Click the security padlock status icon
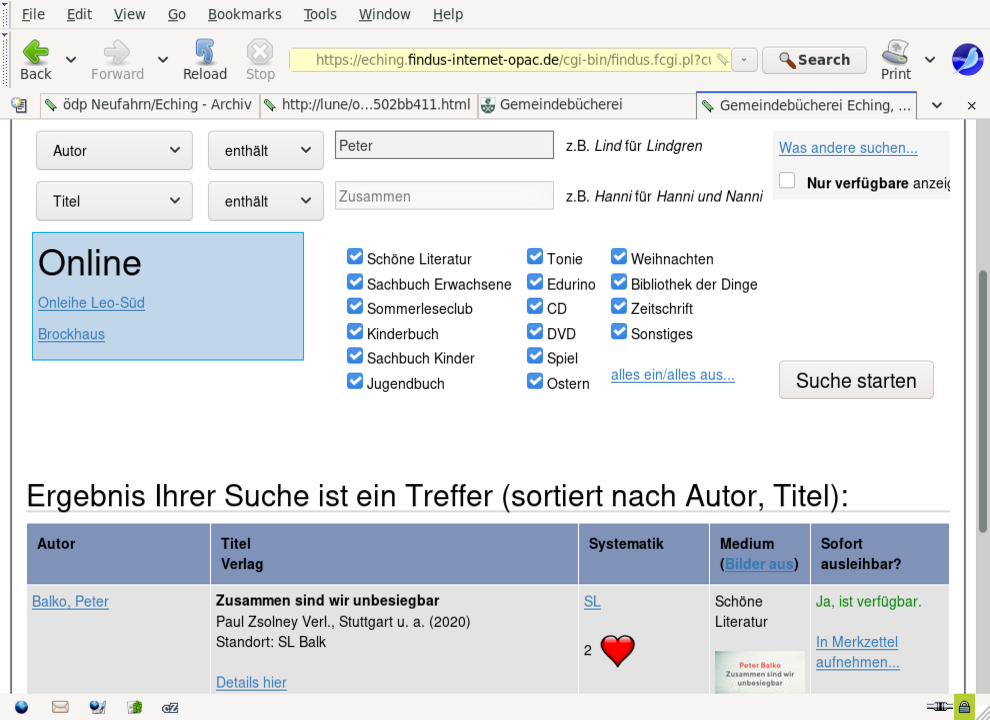The image size is (990, 720). 964,707
